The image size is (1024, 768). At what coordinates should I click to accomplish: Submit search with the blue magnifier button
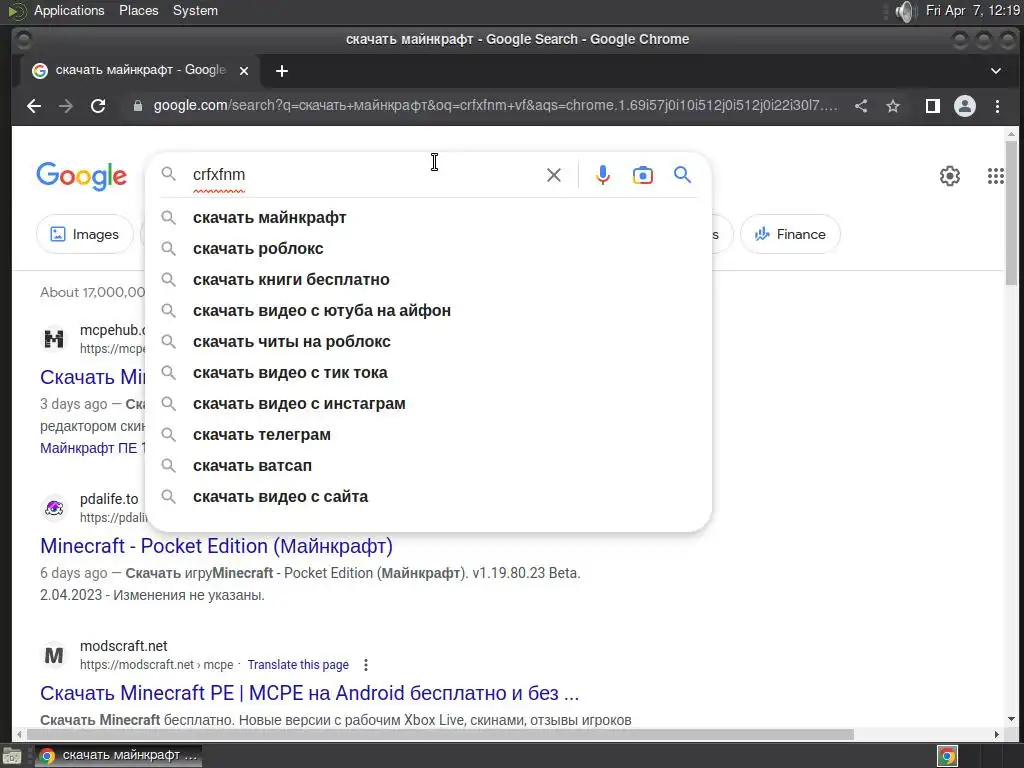[x=682, y=175]
